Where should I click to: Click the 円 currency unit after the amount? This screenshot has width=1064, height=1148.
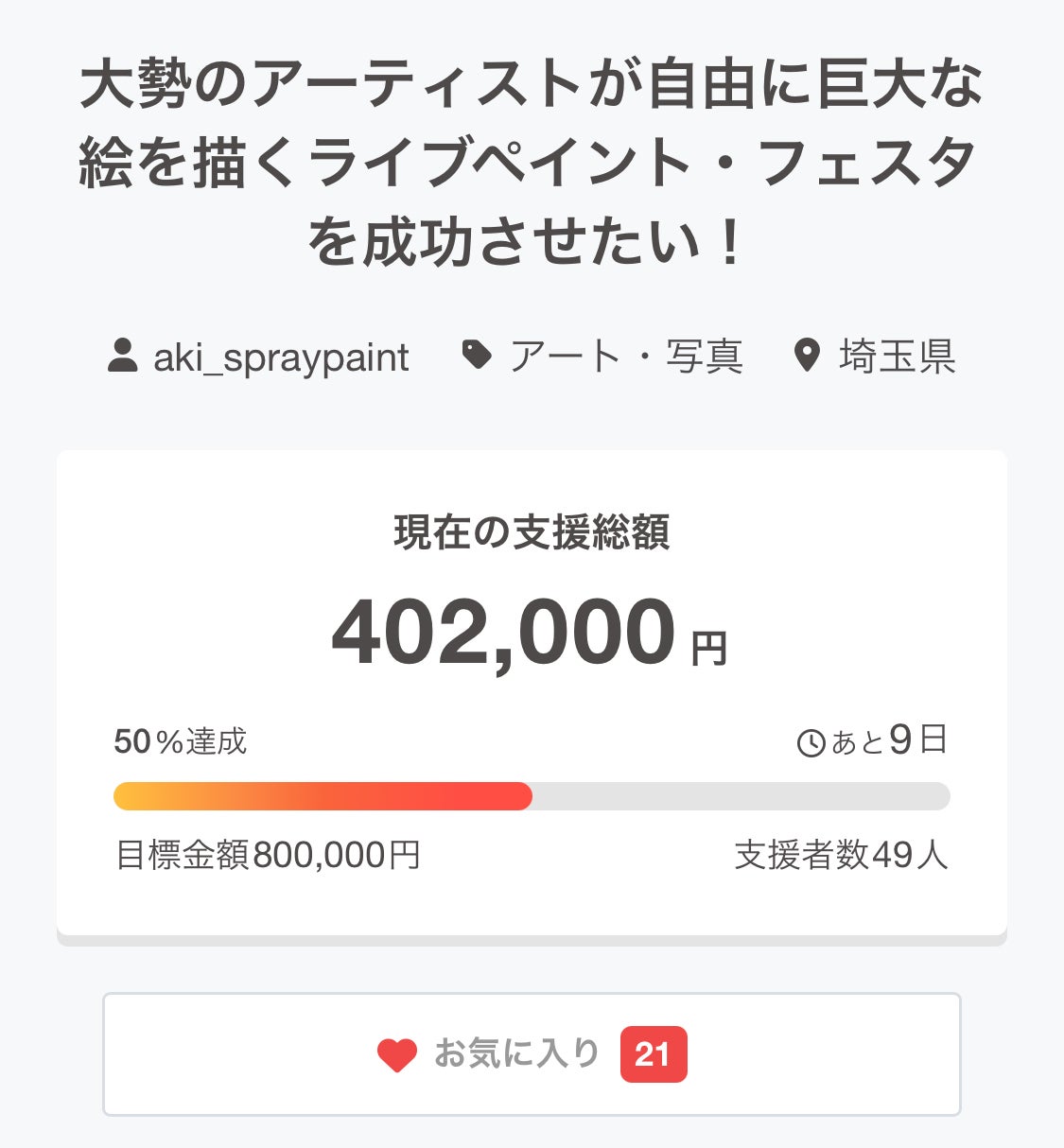(x=708, y=649)
